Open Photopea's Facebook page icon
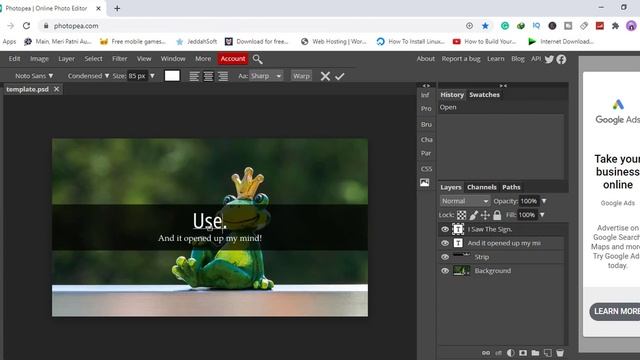Viewport: 640px width, 360px height. [562, 59]
